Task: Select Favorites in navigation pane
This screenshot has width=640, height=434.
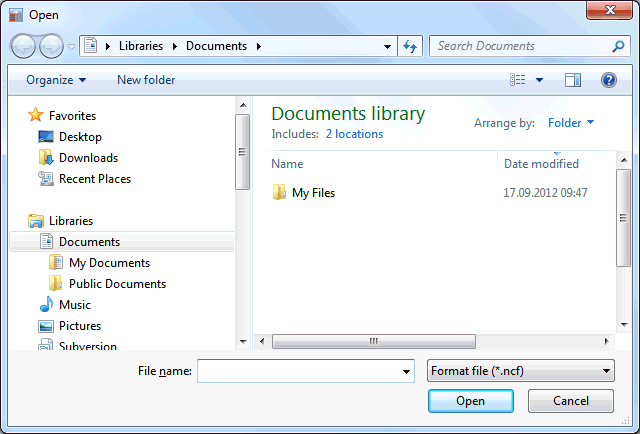Action: 72,116
